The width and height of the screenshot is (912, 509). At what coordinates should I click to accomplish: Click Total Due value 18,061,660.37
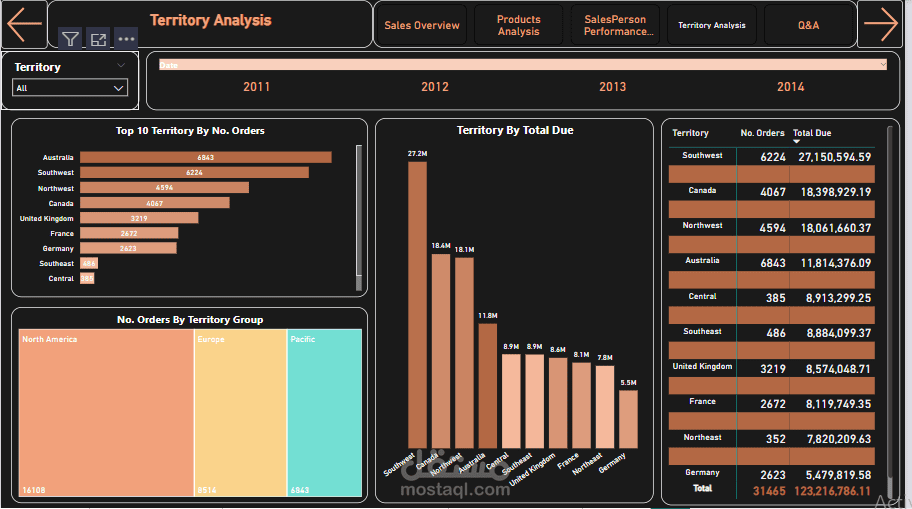[x=836, y=228]
